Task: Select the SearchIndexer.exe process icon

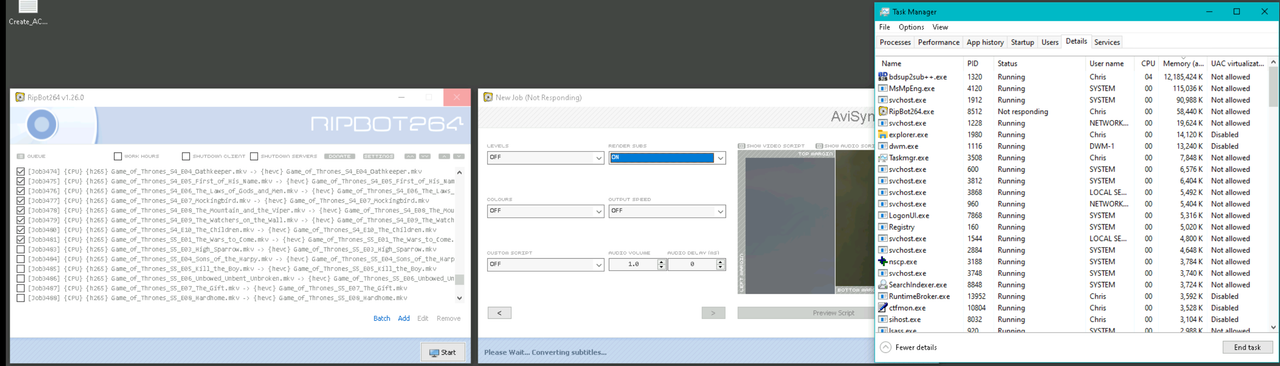Action: (x=882, y=285)
